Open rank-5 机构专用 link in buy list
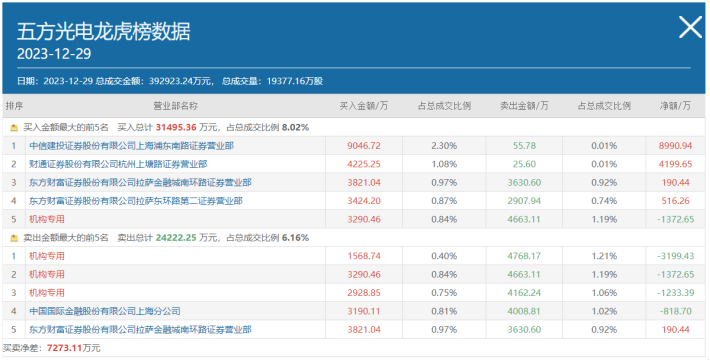 (47, 219)
